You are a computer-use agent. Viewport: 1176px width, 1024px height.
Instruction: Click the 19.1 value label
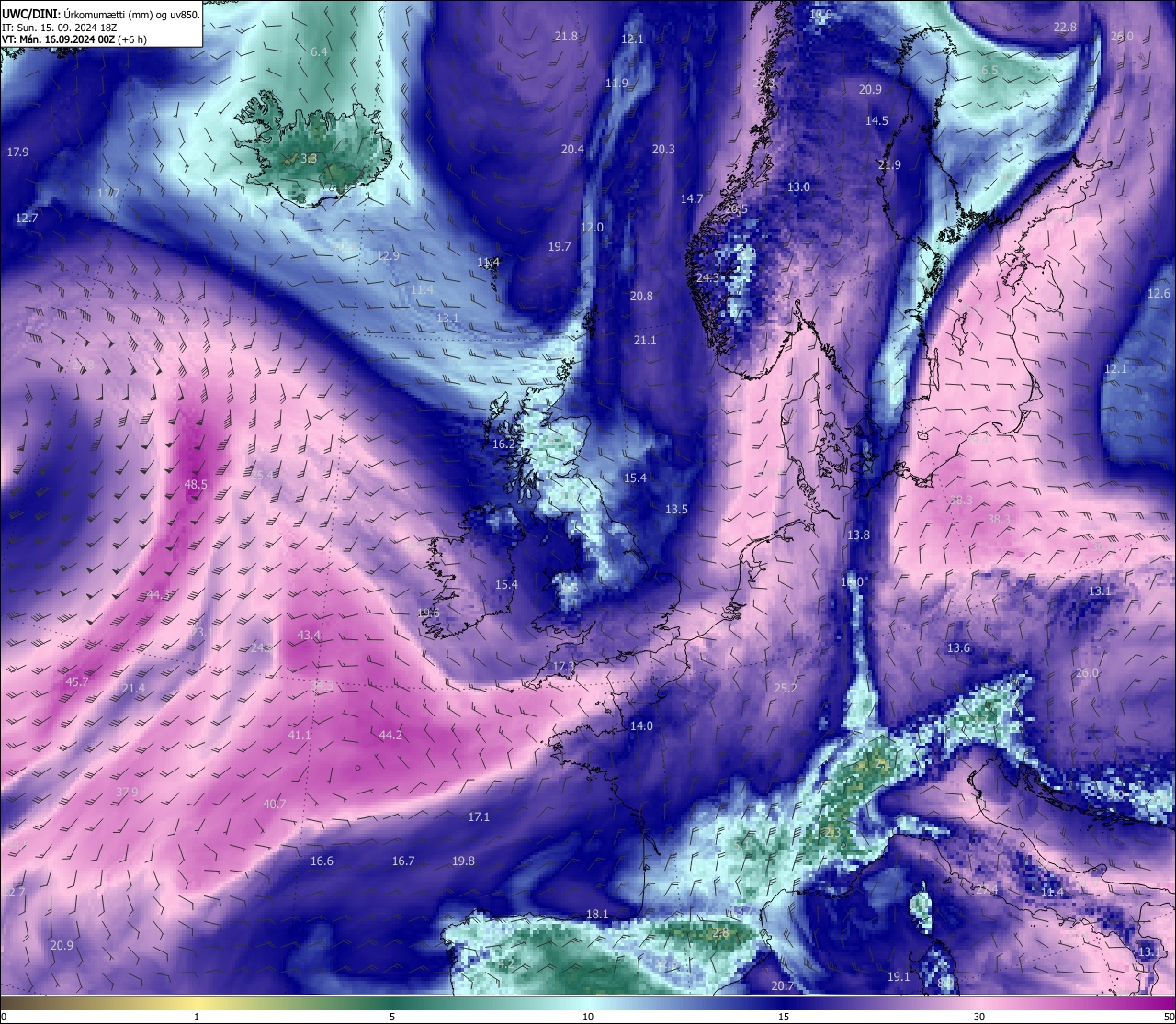[x=899, y=976]
